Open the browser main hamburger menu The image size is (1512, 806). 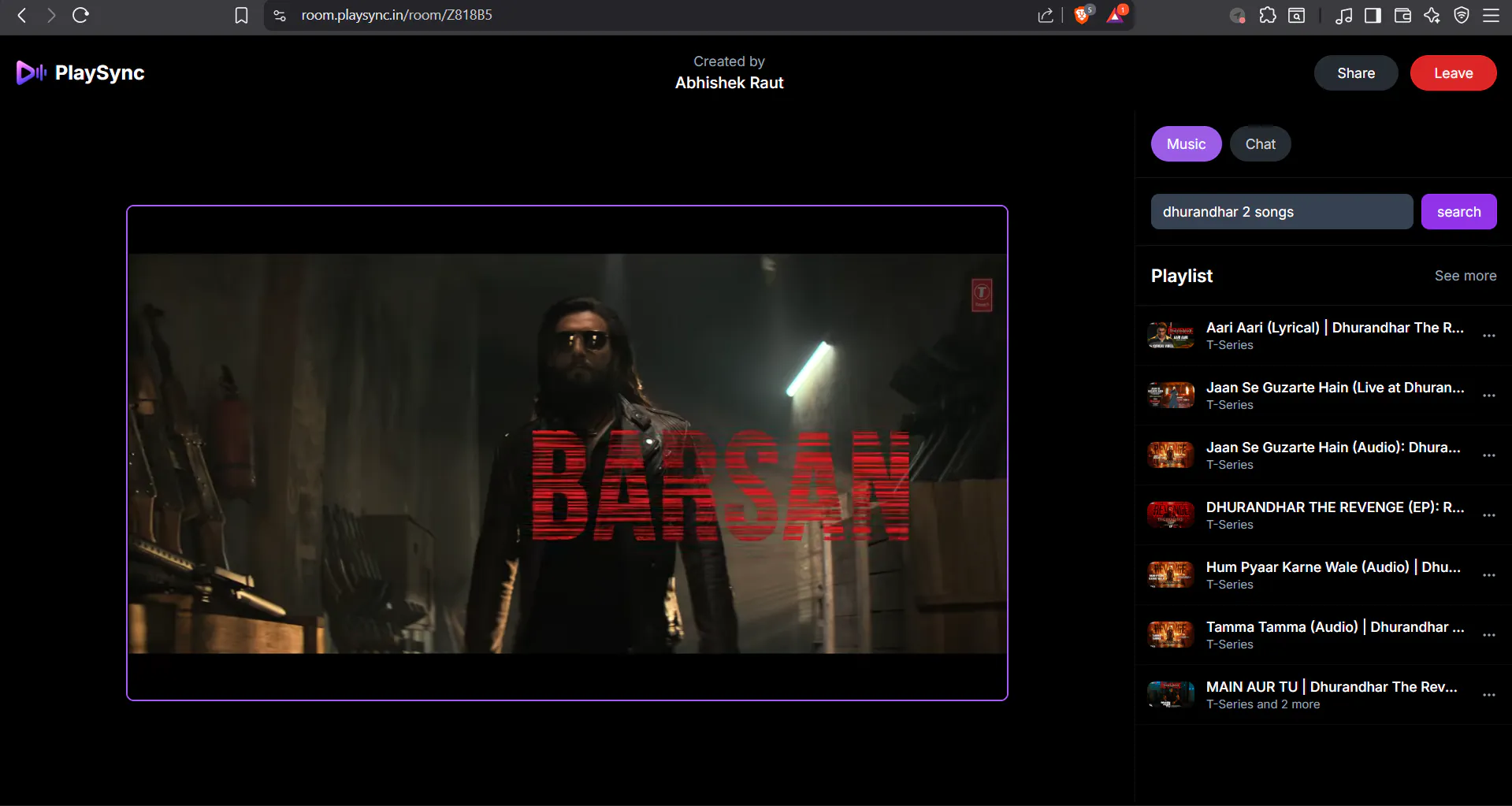point(1491,15)
